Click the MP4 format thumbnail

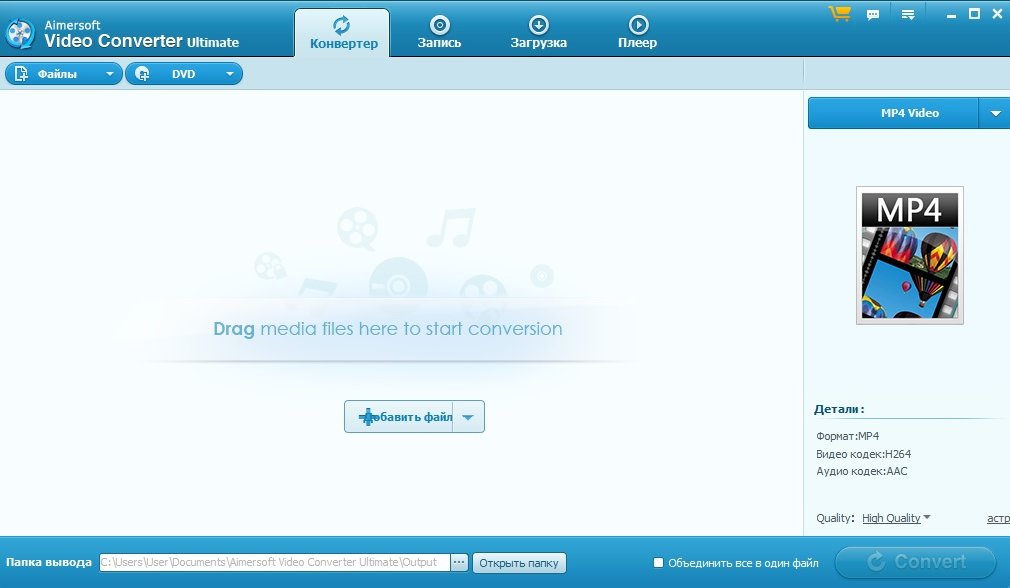[910, 255]
